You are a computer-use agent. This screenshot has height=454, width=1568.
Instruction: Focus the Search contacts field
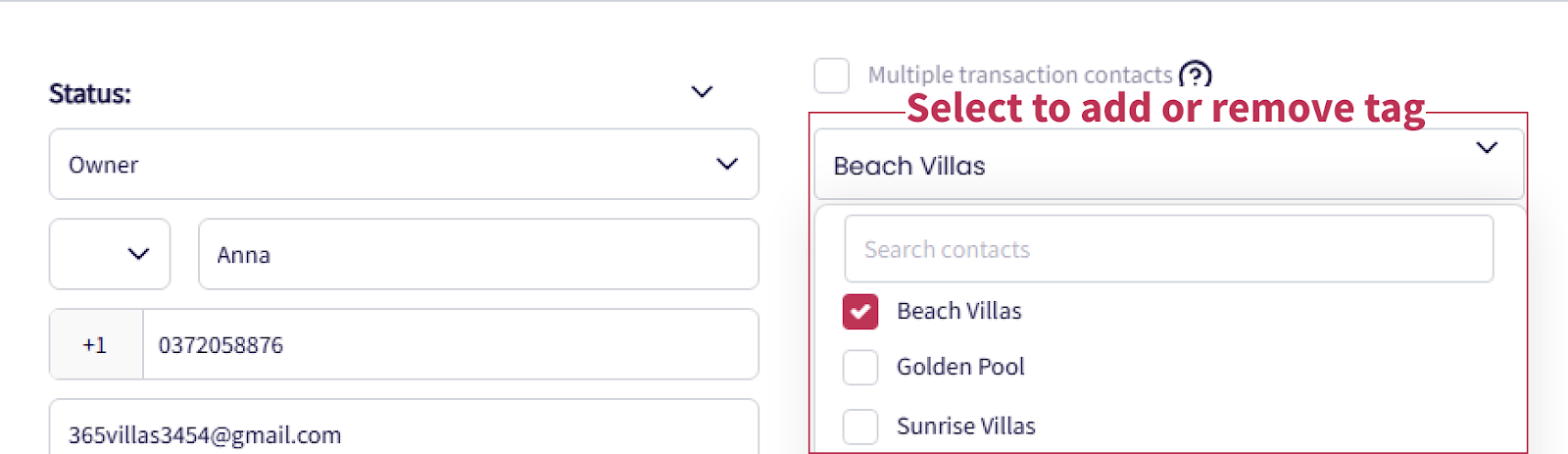pyautogui.click(x=1168, y=250)
